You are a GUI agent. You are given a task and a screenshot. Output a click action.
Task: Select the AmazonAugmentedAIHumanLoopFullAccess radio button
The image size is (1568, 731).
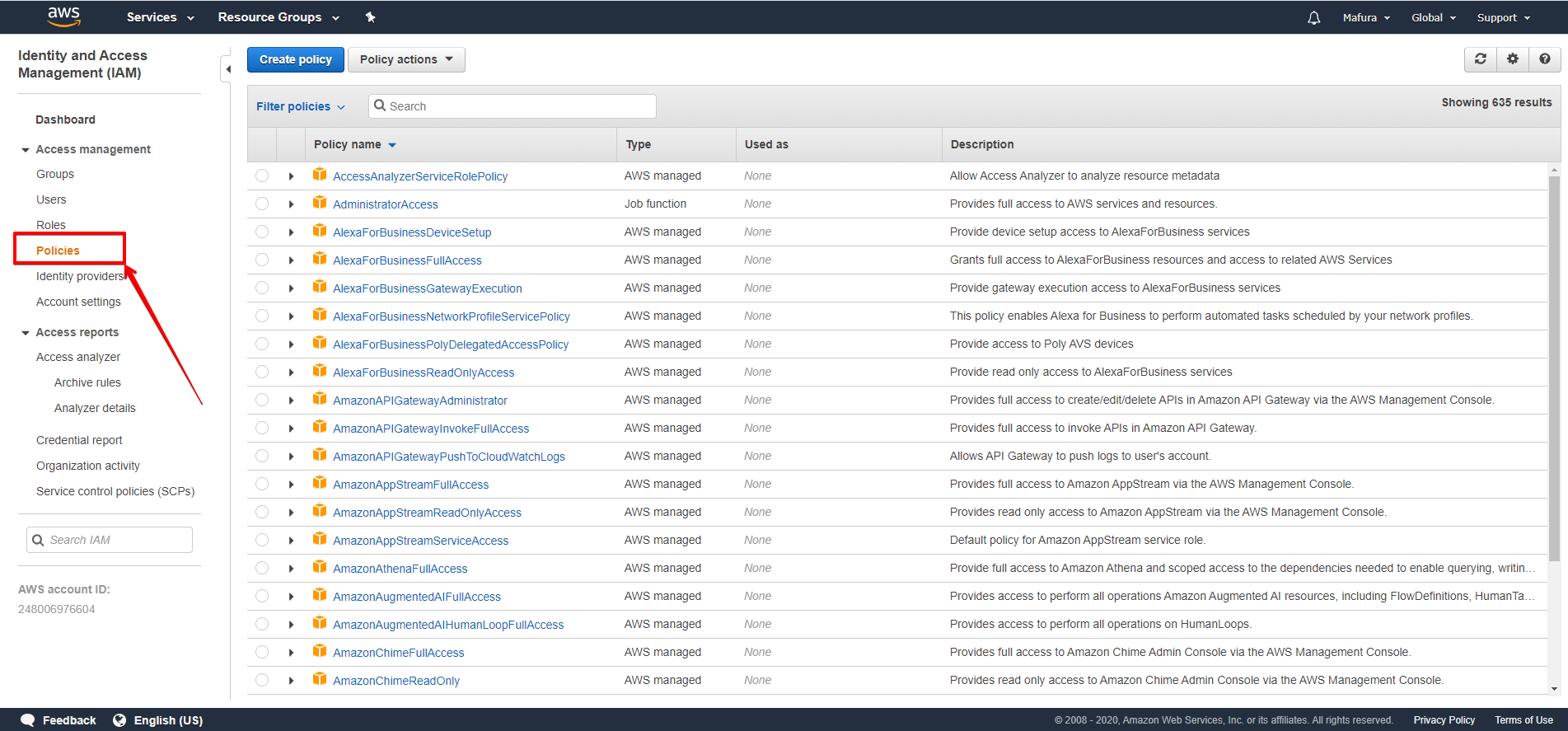point(262,624)
